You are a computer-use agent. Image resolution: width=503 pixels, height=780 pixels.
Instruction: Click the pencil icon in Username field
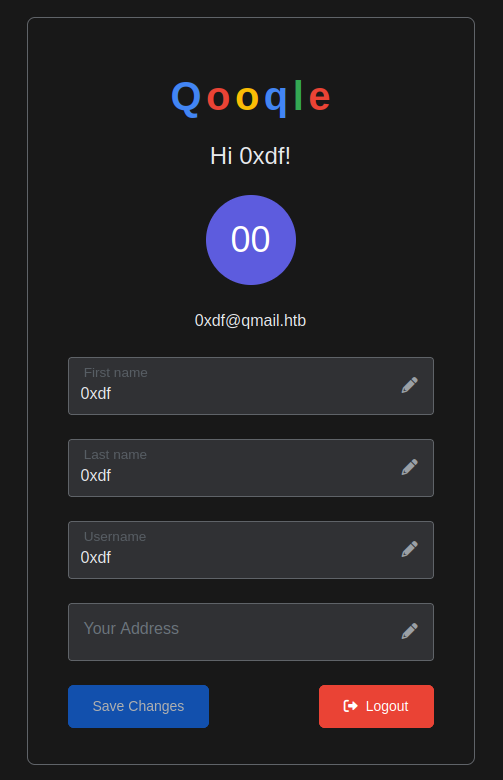(409, 549)
